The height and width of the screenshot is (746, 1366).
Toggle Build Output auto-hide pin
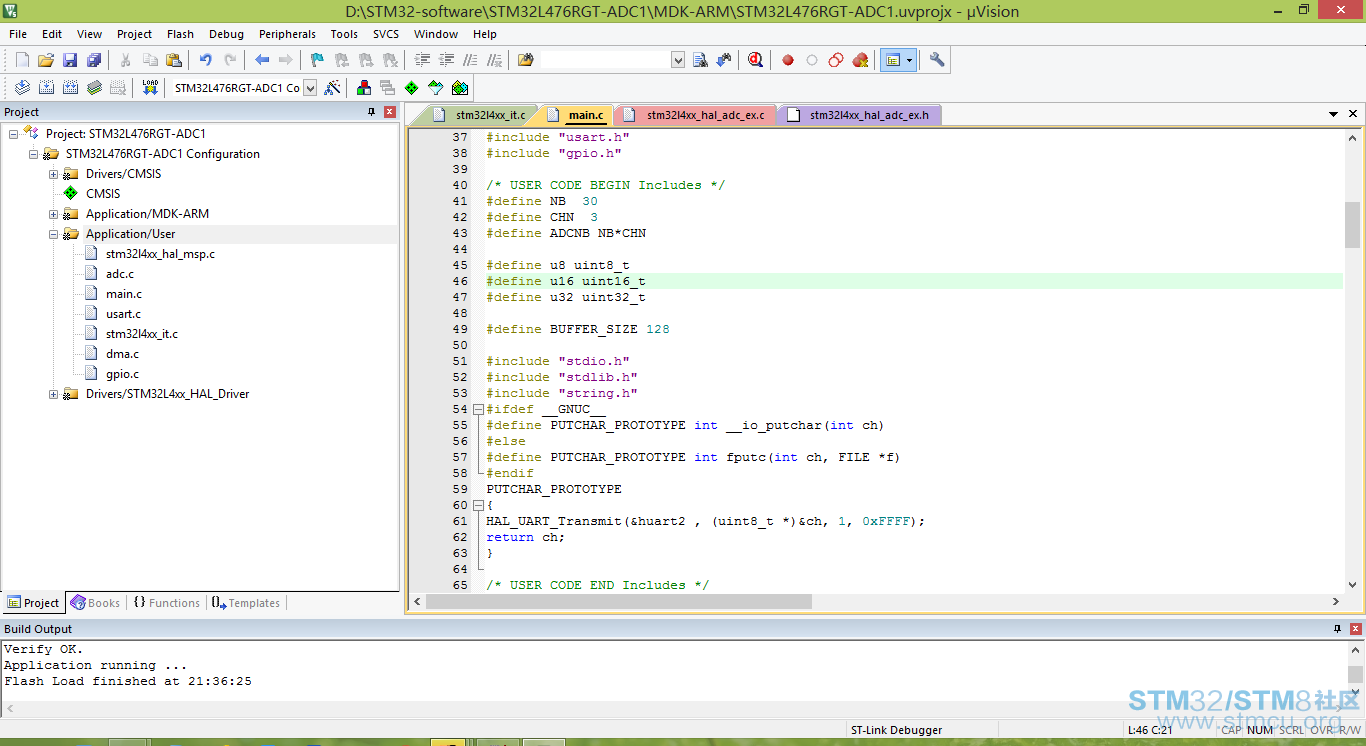click(1338, 629)
